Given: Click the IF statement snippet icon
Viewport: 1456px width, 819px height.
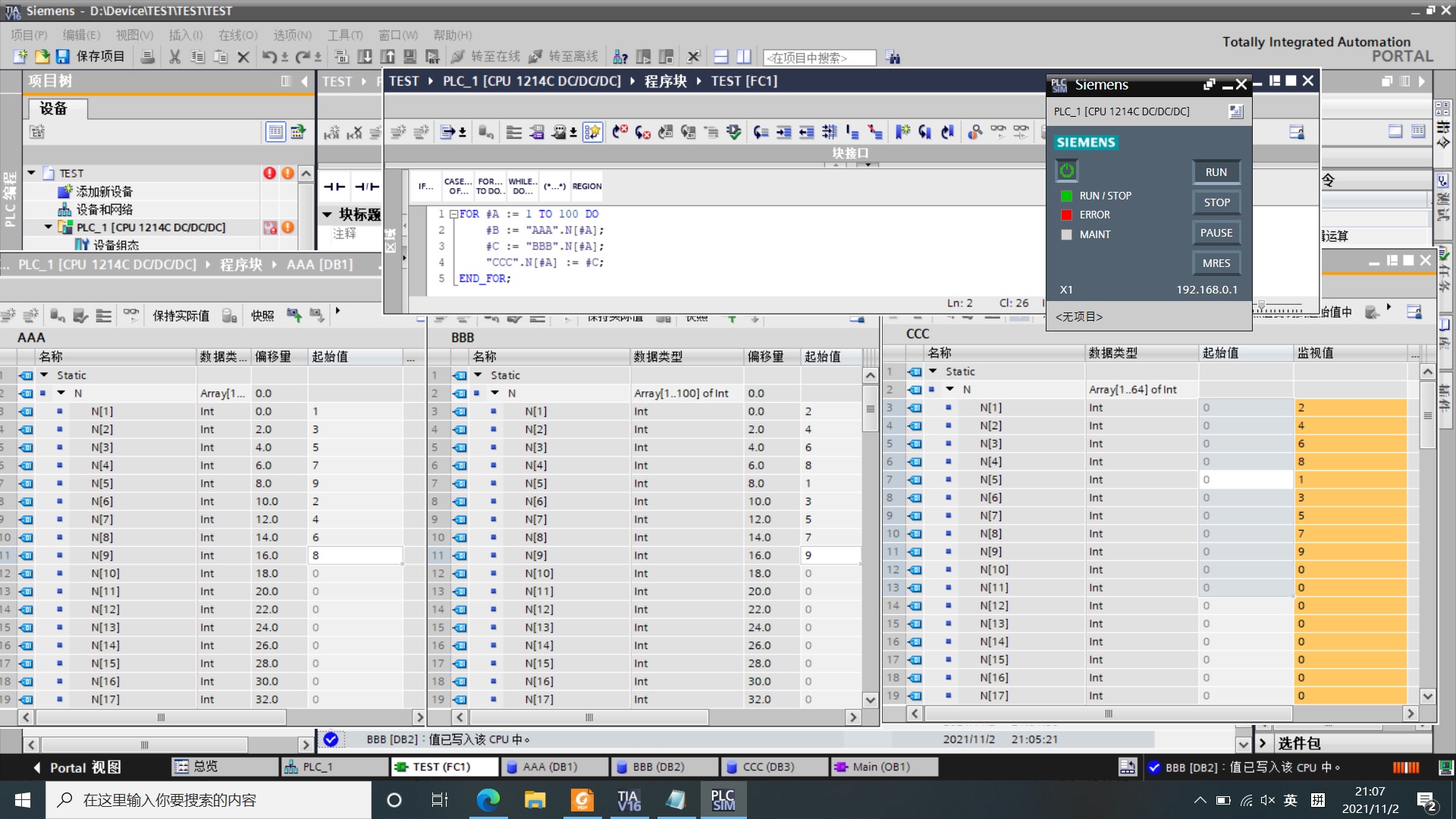Looking at the screenshot, I should coord(425,187).
